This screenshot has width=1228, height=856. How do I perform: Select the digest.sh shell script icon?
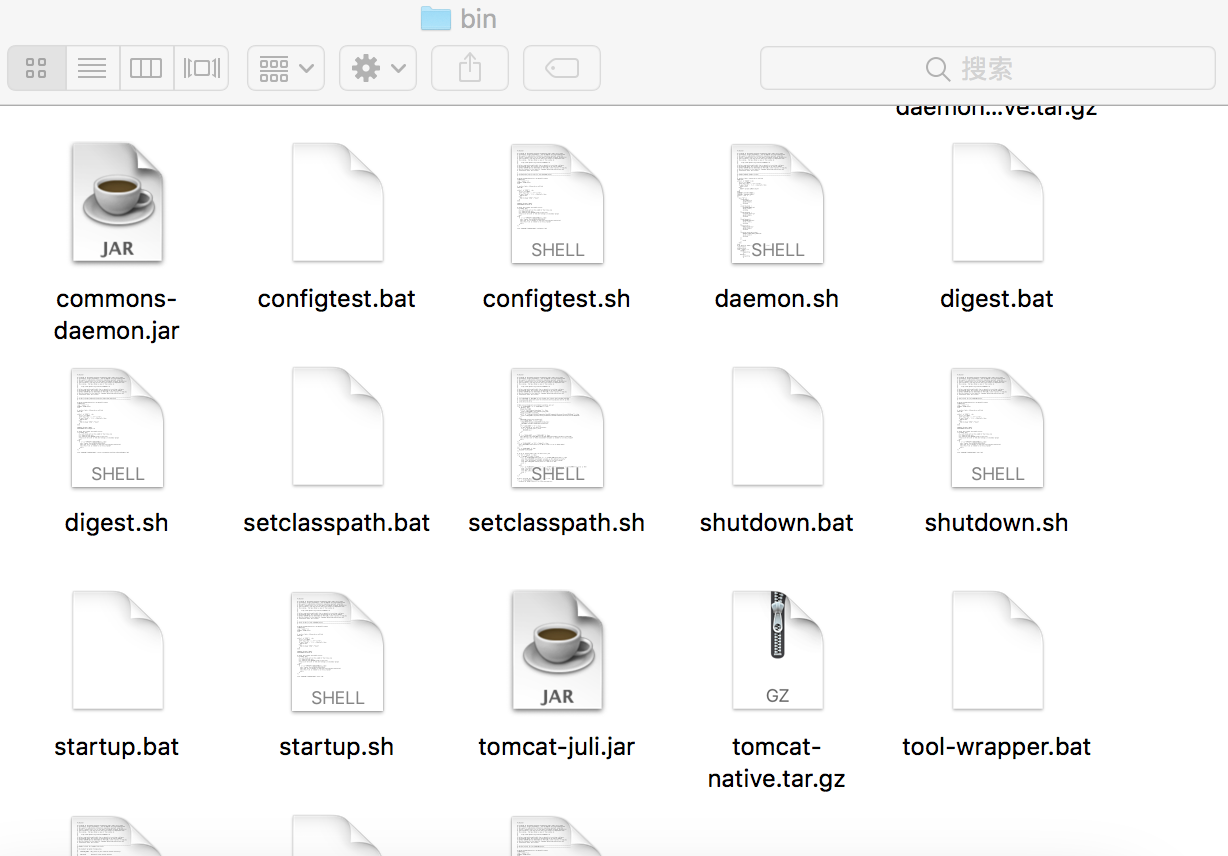tap(117, 427)
